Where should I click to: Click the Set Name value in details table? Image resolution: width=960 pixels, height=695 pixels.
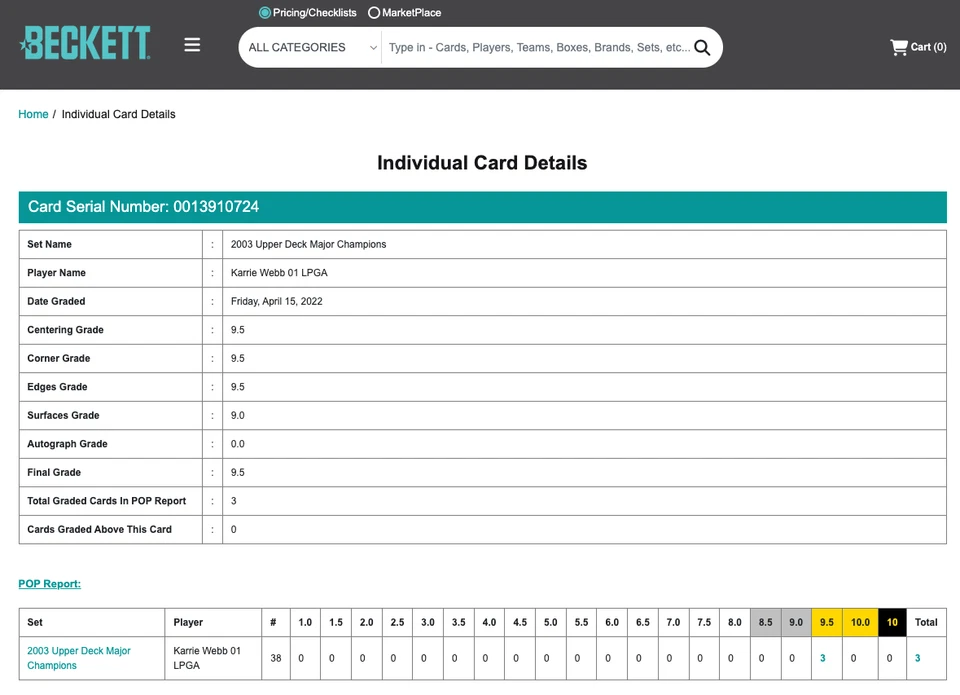click(x=309, y=244)
